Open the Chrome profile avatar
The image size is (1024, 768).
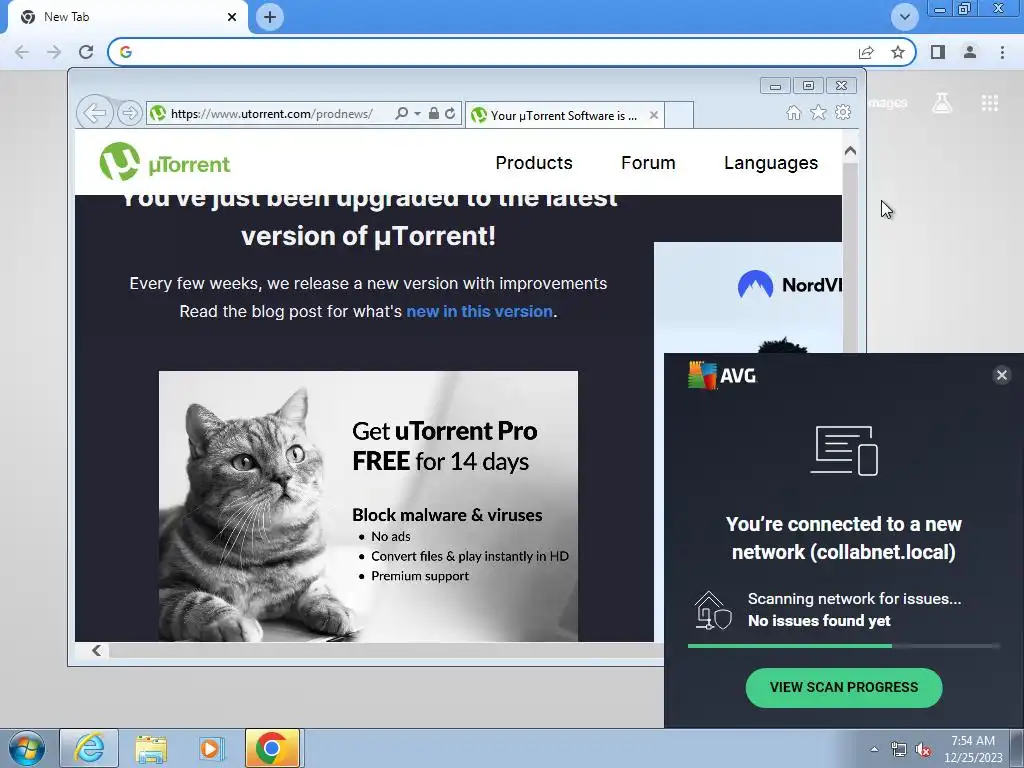(970, 52)
